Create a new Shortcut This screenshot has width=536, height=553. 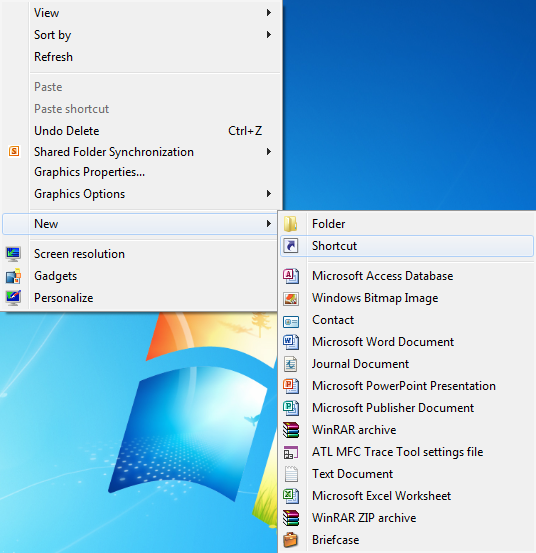click(407, 246)
